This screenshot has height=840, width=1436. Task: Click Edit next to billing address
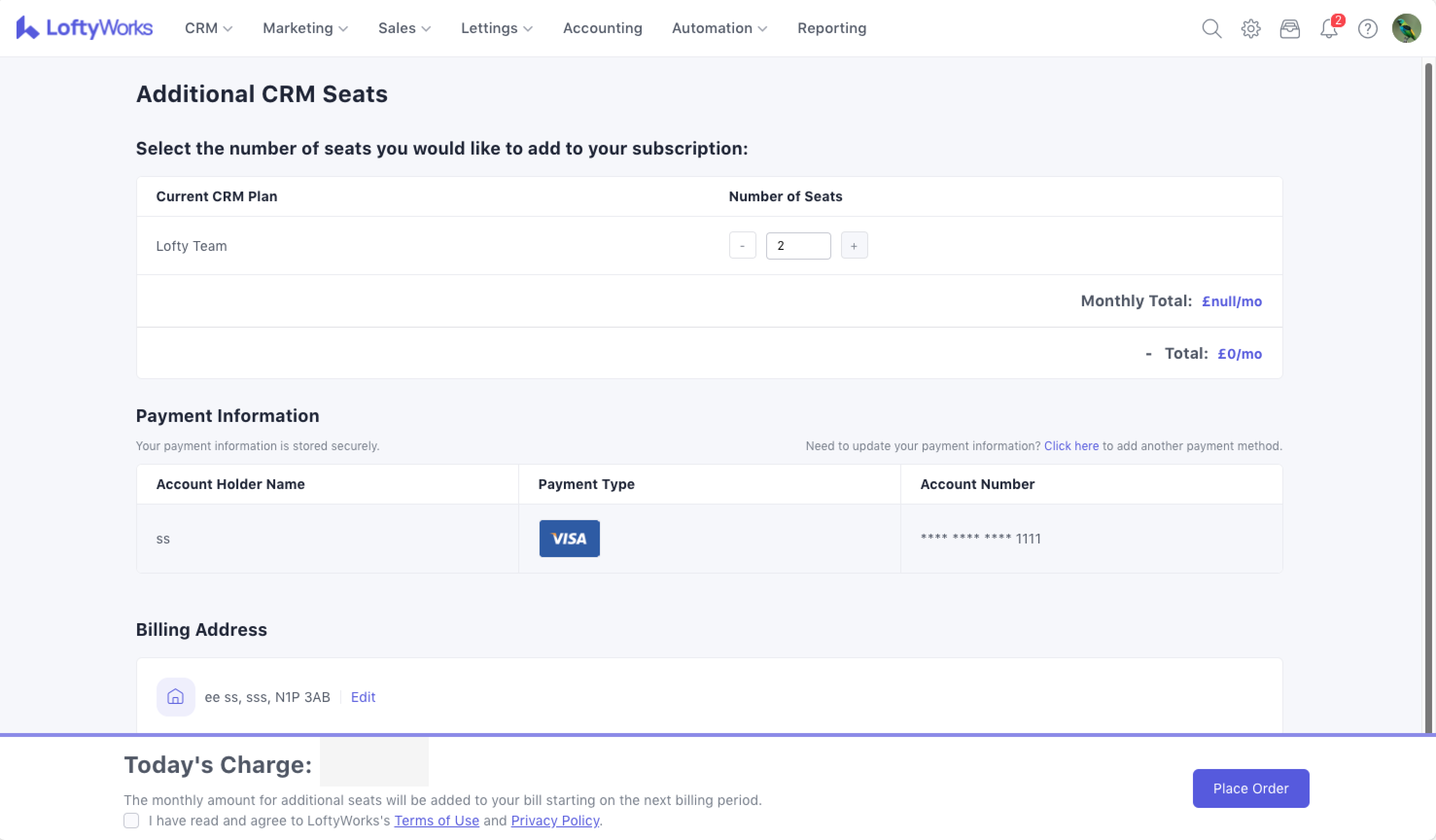click(x=363, y=697)
